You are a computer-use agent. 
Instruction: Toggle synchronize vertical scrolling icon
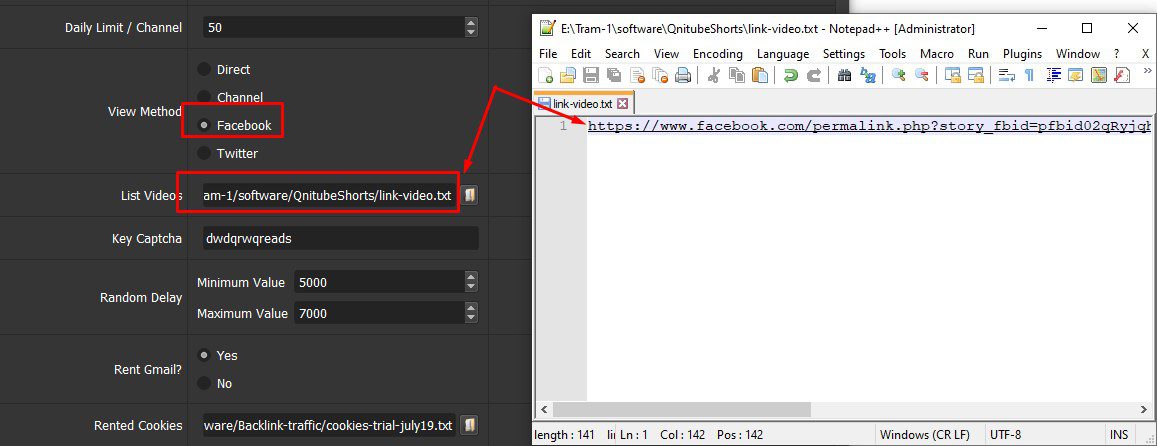[953, 75]
